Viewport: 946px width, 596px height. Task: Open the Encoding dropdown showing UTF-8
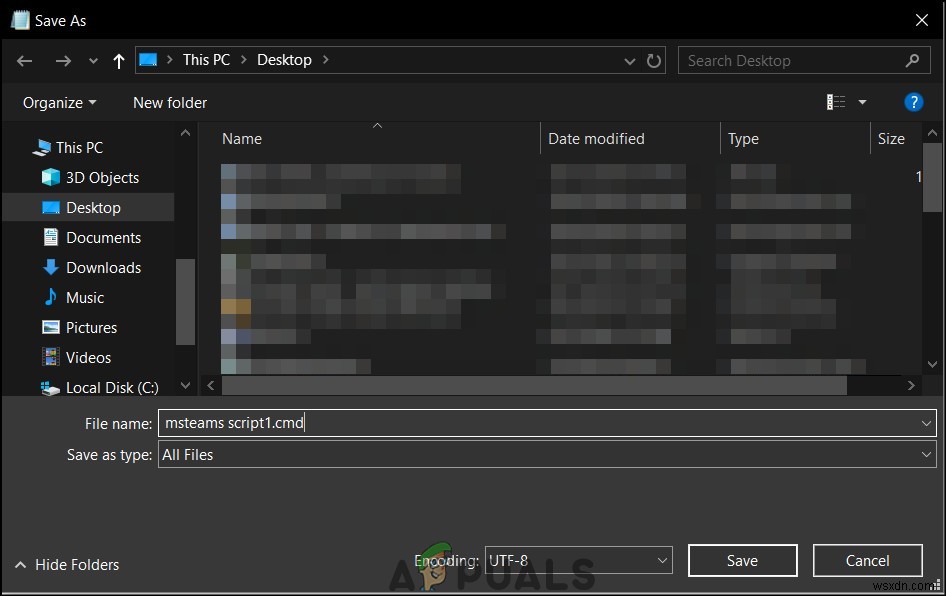[x=662, y=560]
